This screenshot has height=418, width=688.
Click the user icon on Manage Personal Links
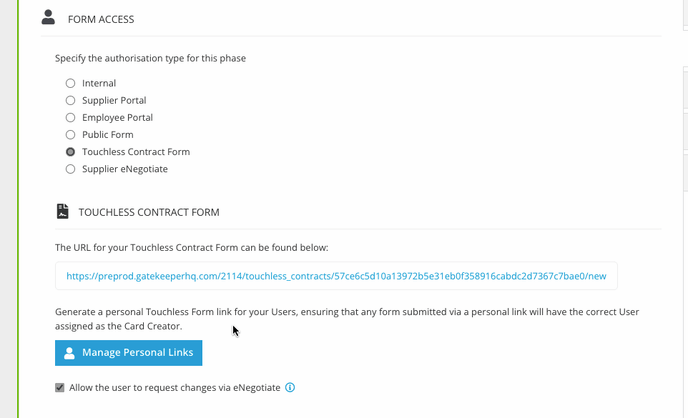tap(69, 353)
